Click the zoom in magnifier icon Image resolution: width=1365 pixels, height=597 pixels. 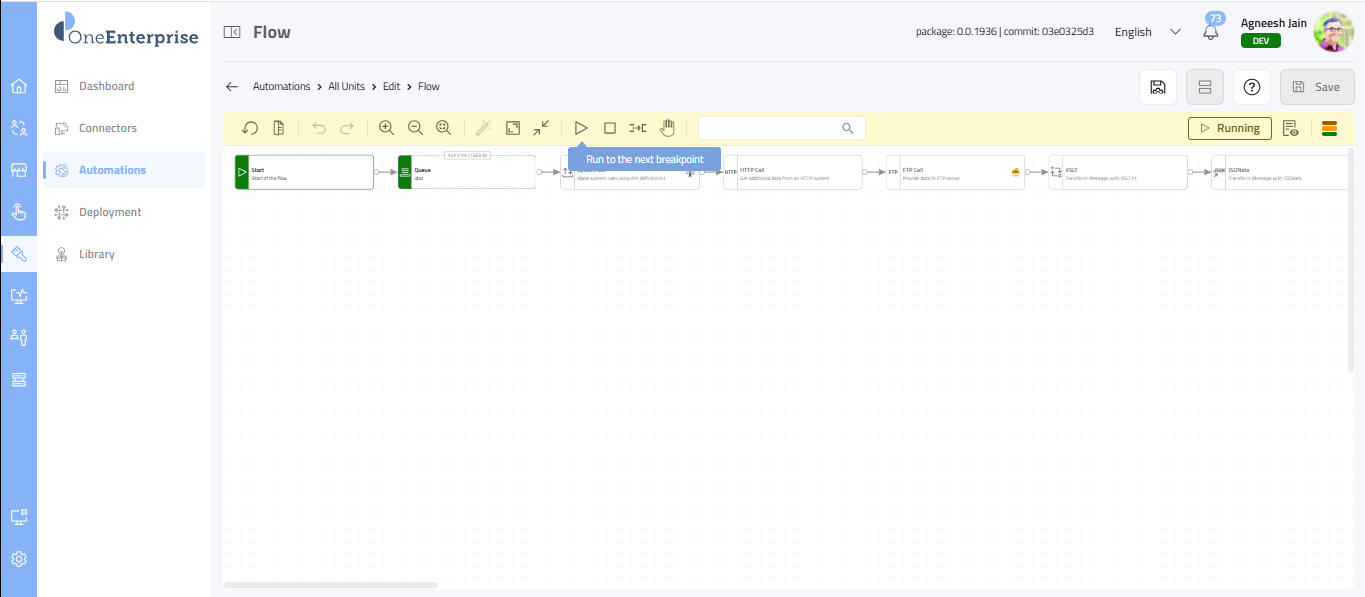point(386,128)
